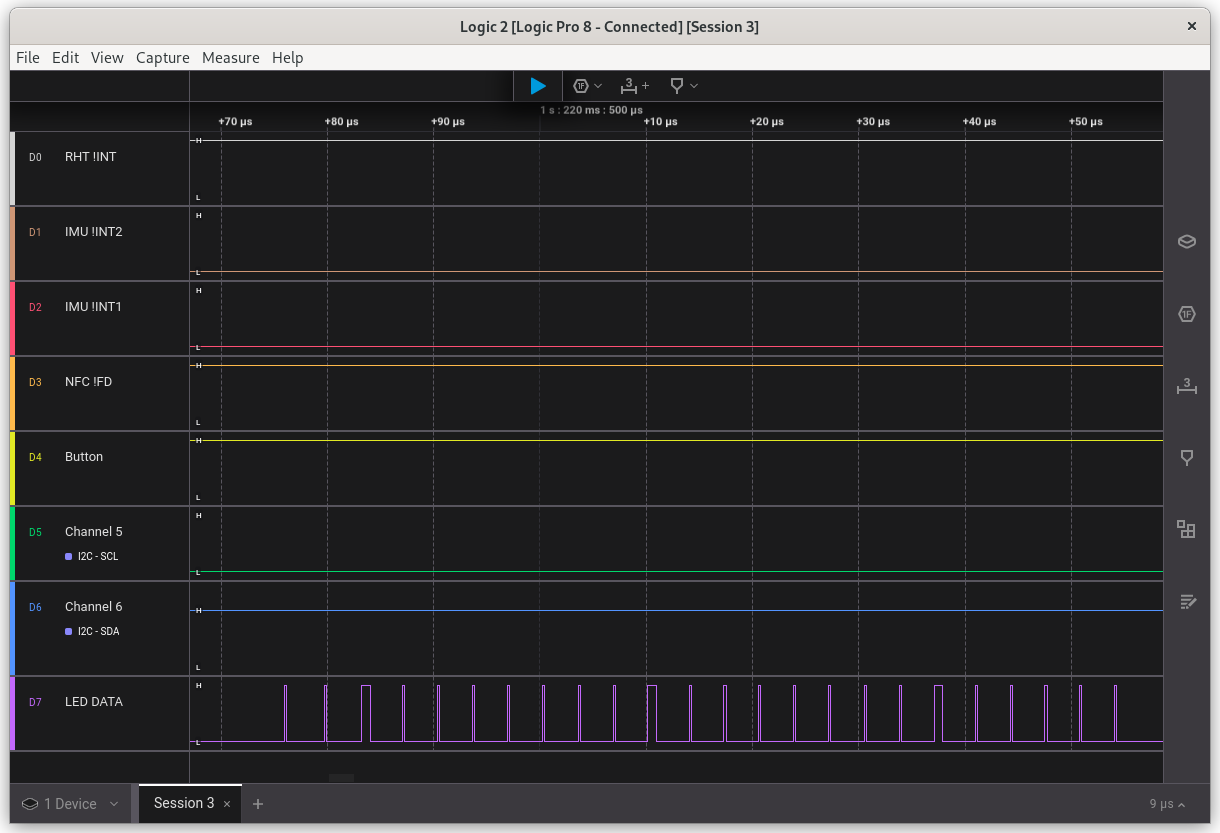Open the Measurements panel in right sidebar
The width and height of the screenshot is (1220, 833).
point(1187,386)
